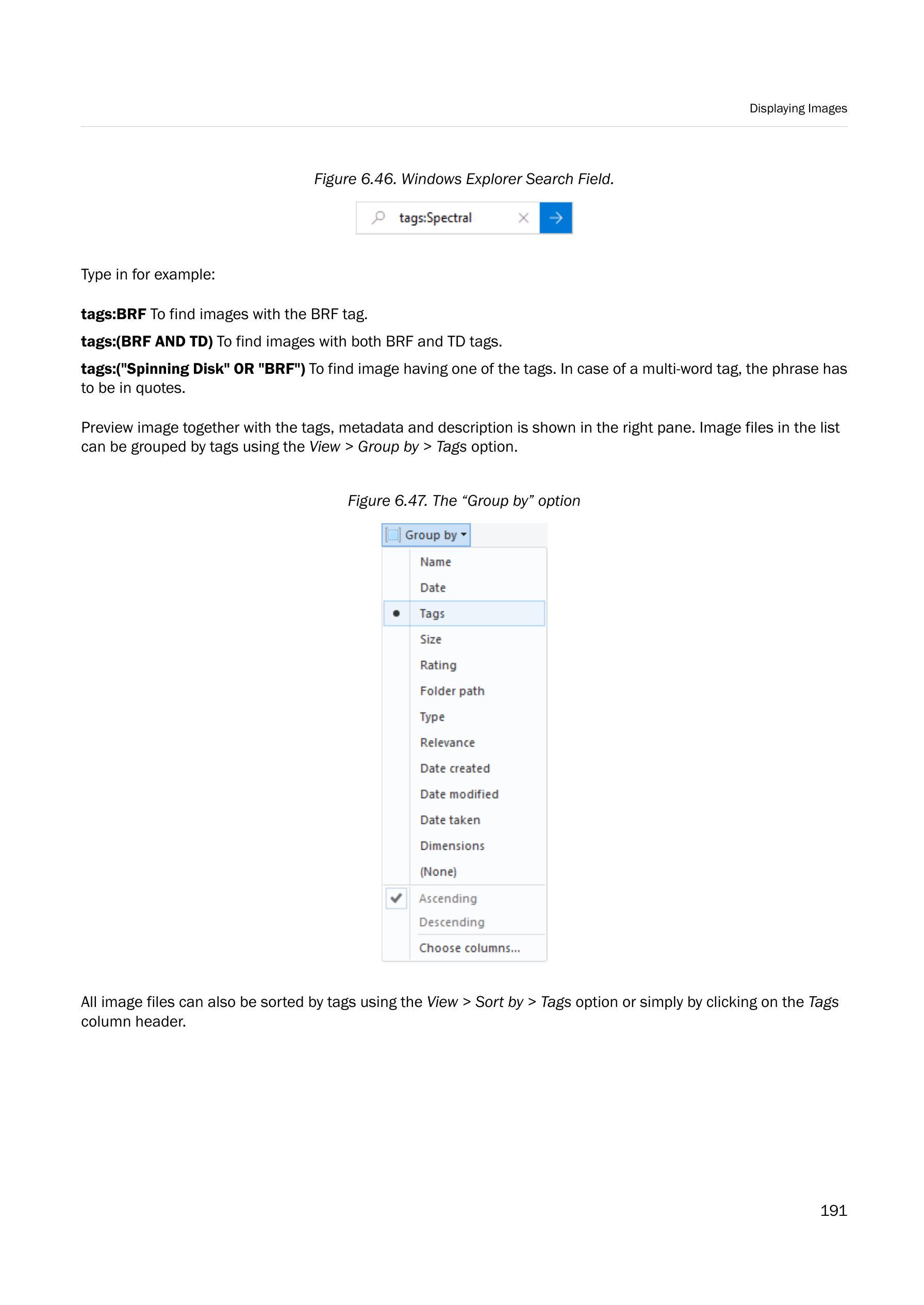Group by Name in the menu
Viewport: 924px width, 1305px height.
pyautogui.click(x=435, y=562)
